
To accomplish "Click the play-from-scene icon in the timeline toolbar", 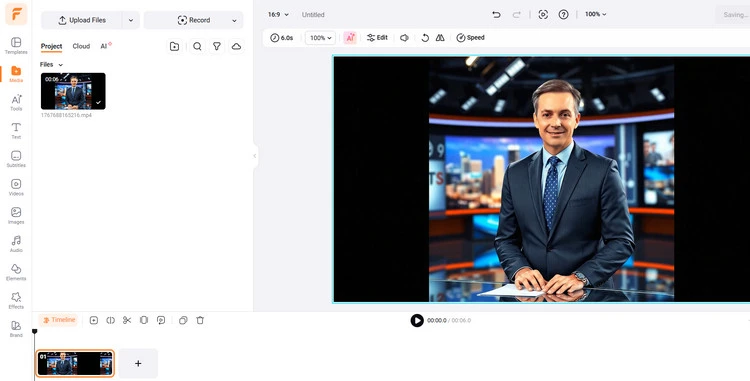I will (x=161, y=320).
